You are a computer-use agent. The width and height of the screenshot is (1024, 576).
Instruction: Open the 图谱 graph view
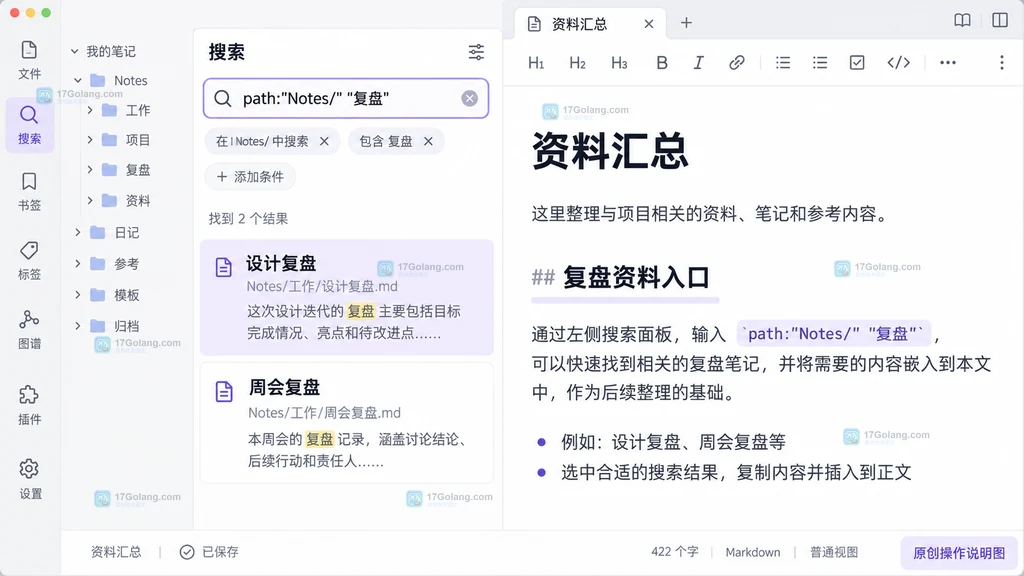point(29,329)
